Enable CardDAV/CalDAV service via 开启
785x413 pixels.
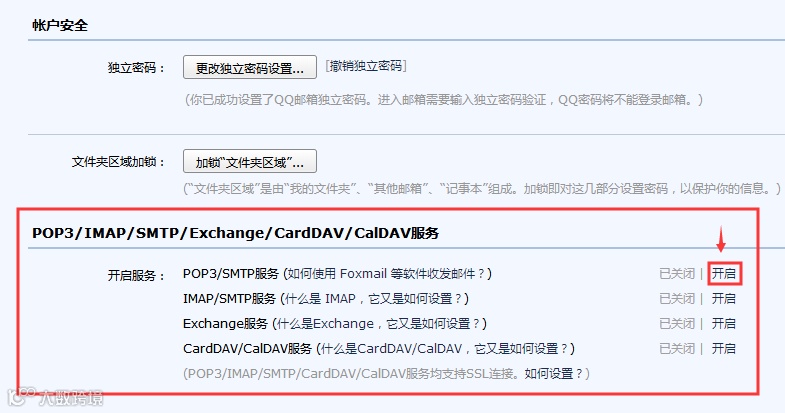tap(724, 348)
